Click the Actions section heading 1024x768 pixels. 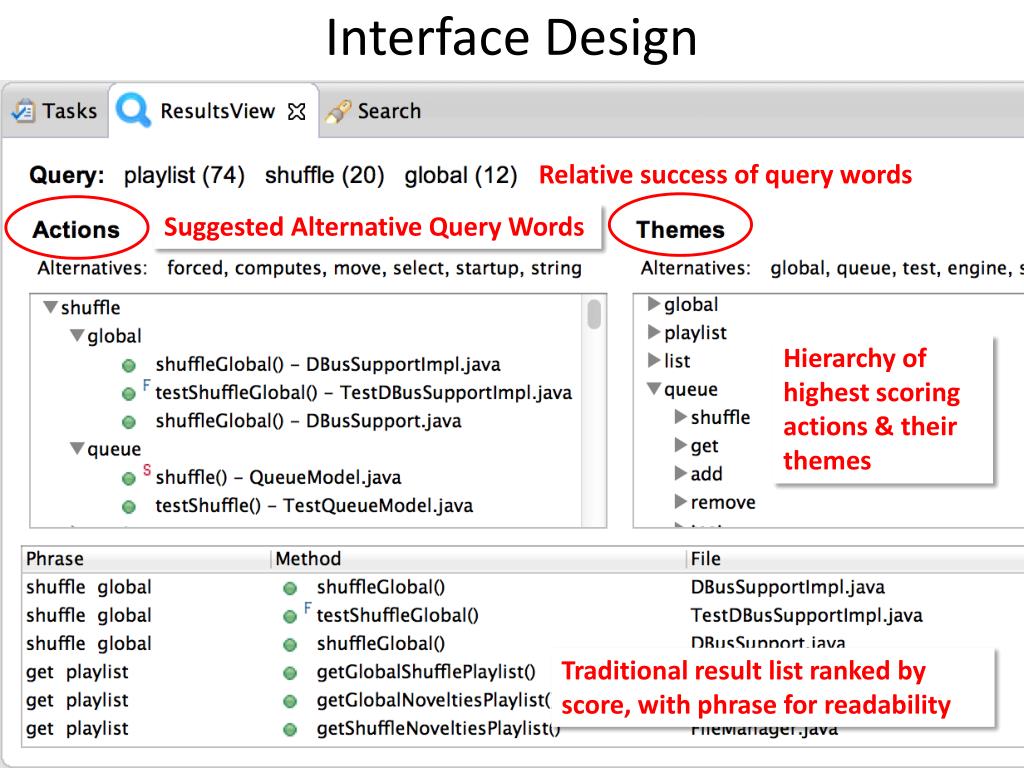click(x=76, y=230)
